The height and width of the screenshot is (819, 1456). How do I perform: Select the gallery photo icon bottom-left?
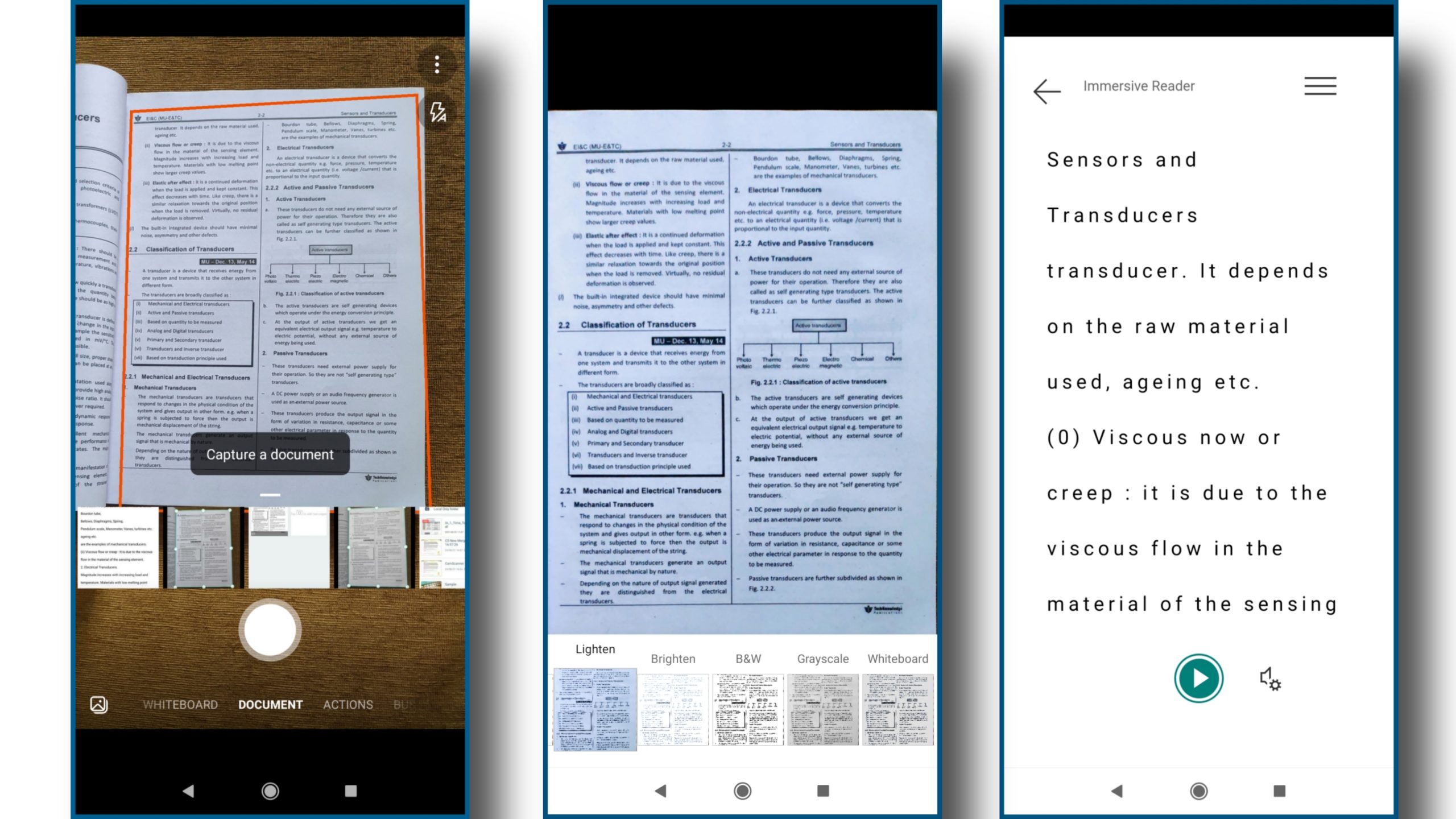click(99, 704)
